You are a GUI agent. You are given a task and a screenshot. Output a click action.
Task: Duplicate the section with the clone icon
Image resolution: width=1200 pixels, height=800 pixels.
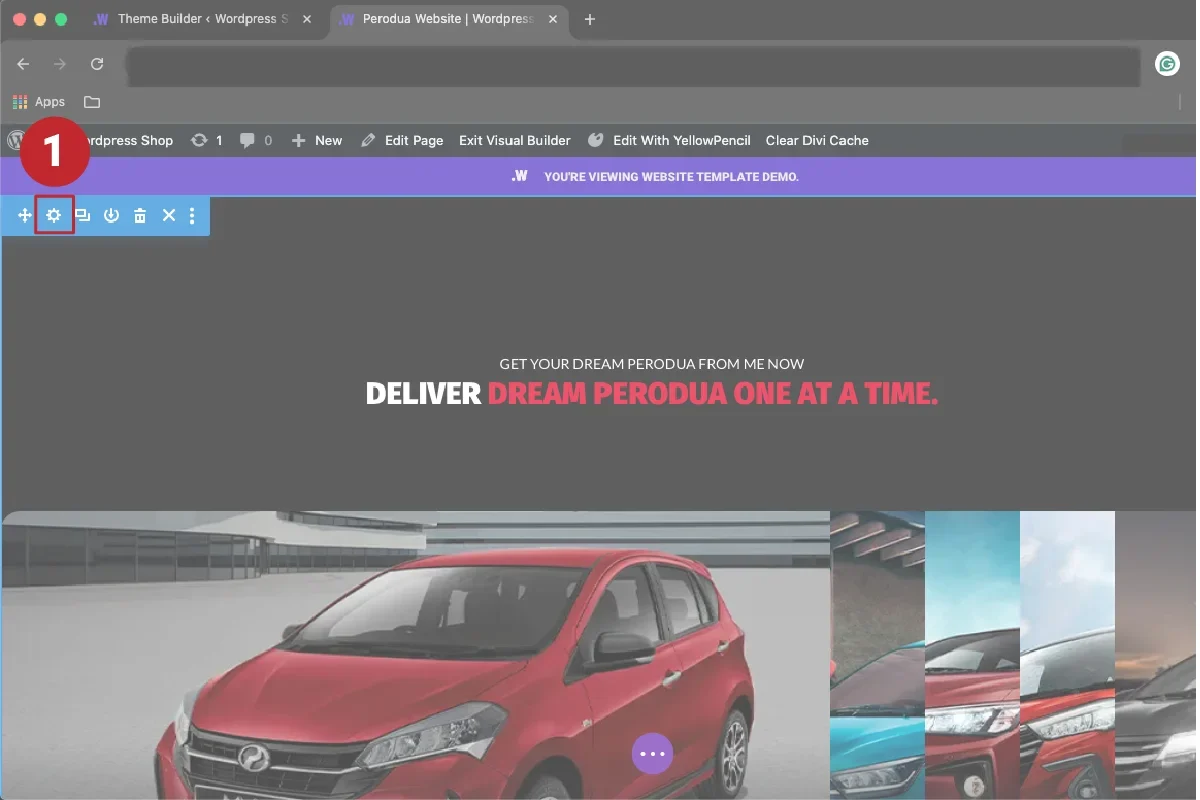click(83, 216)
